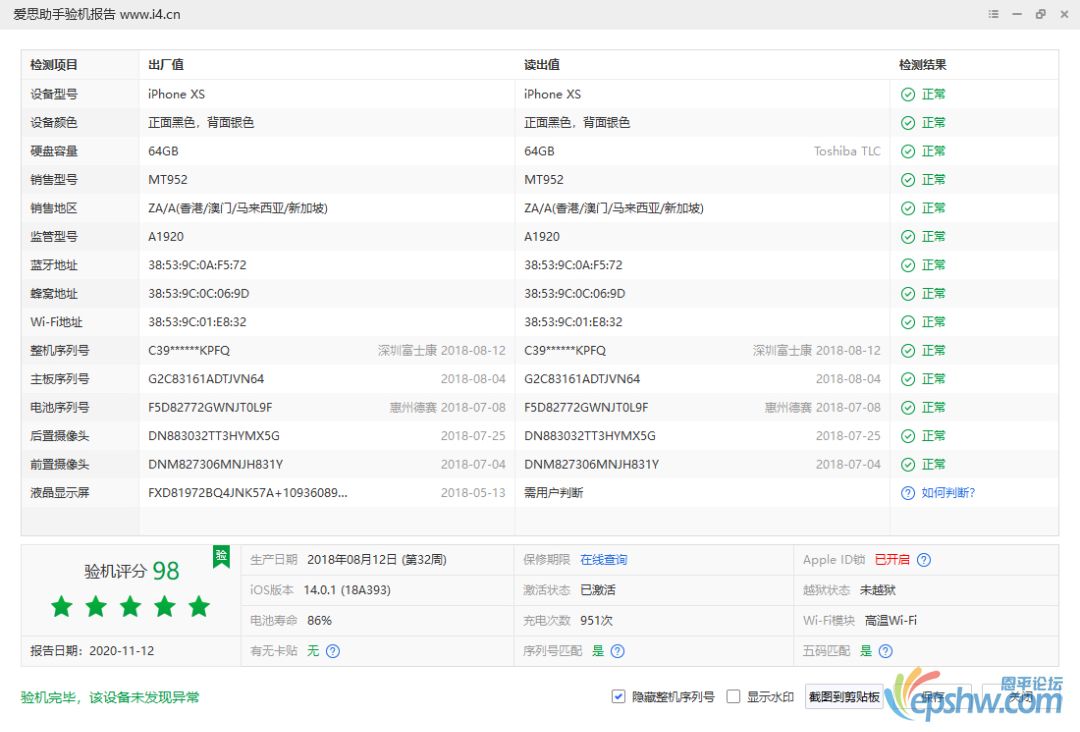This screenshot has height=732, width=1080.
Task: Click the red 已开启 Apple ID lock status
Action: point(892,560)
